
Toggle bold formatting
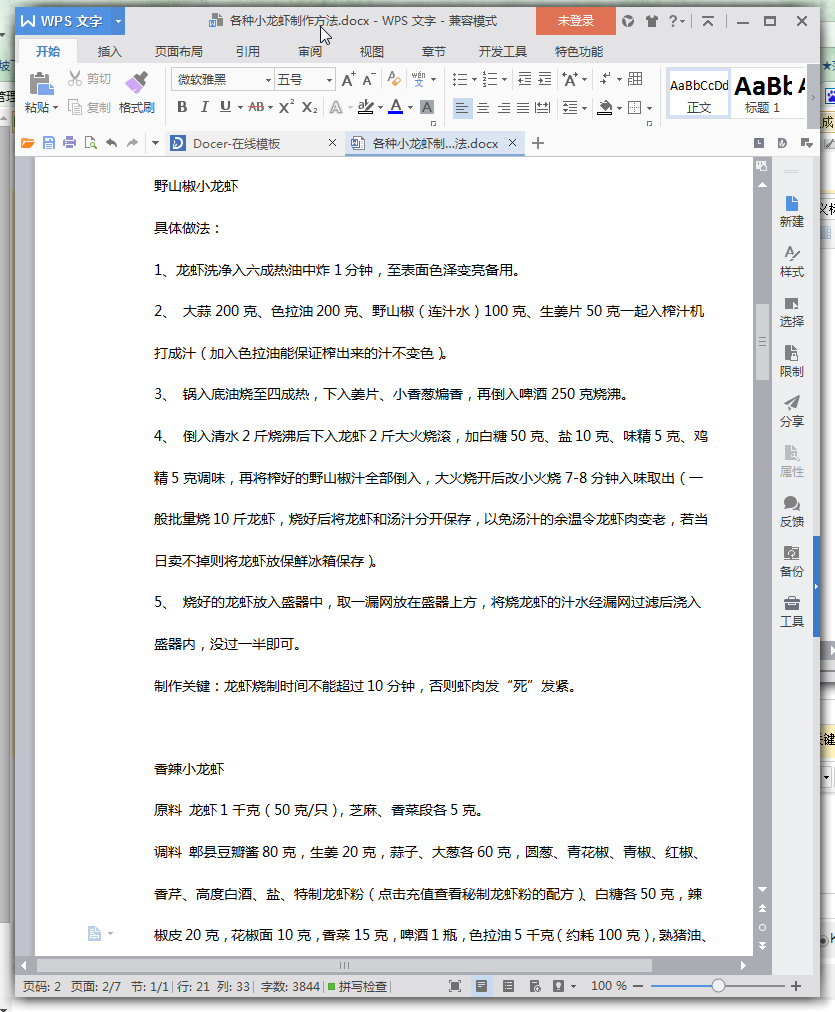(183, 107)
